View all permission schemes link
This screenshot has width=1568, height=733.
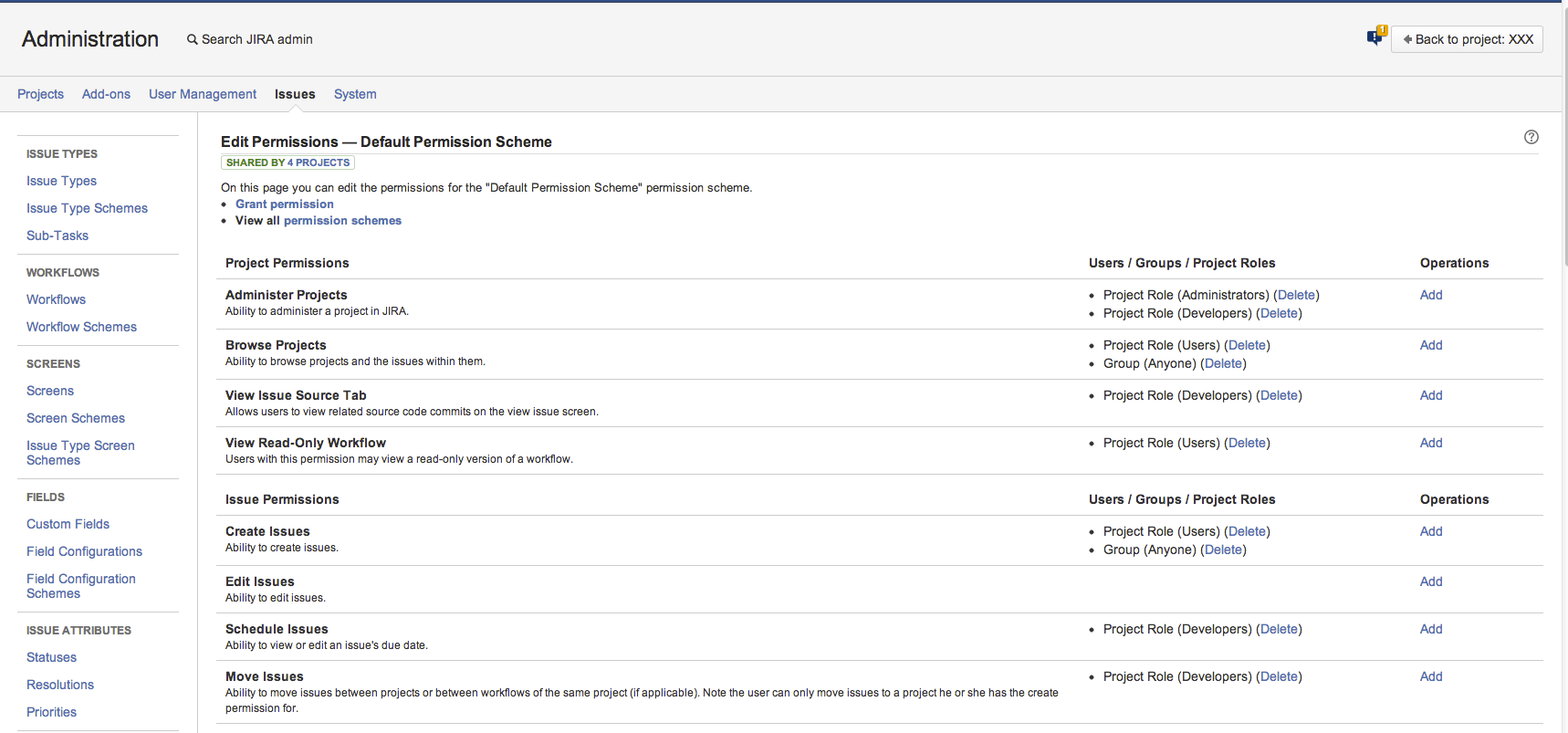[342, 221]
